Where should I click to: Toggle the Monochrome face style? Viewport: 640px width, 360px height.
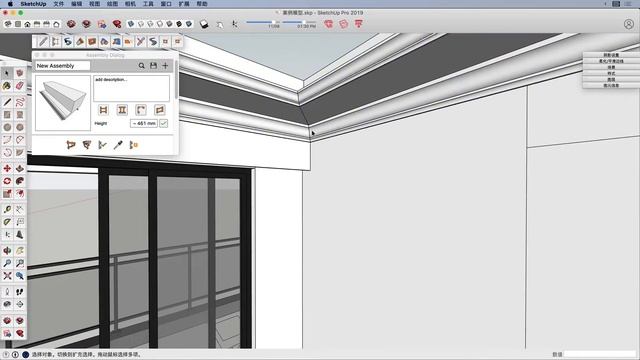point(189,24)
